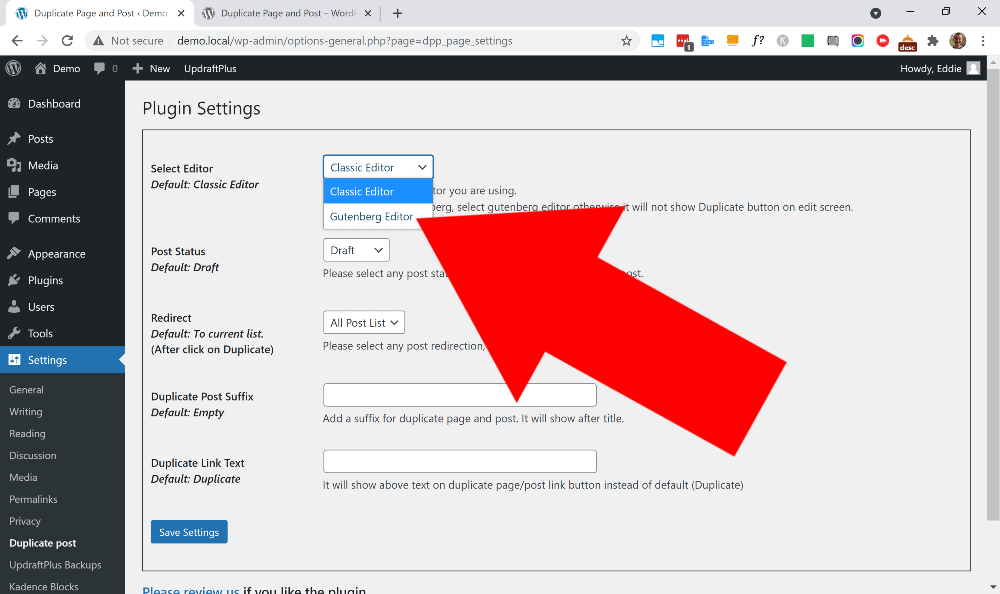Click the Duplicate Post Suffix text field
Image resolution: width=1000 pixels, height=594 pixels.
pos(459,395)
